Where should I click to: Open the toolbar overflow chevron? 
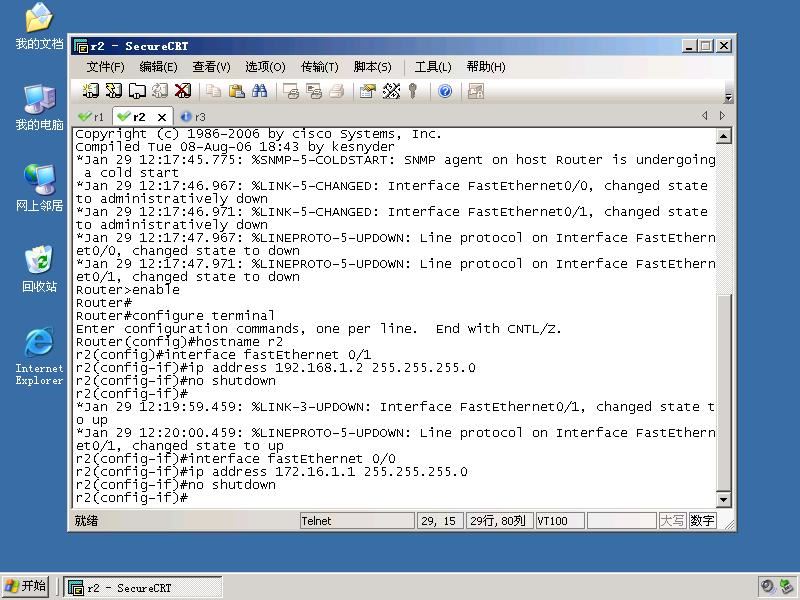coord(729,97)
